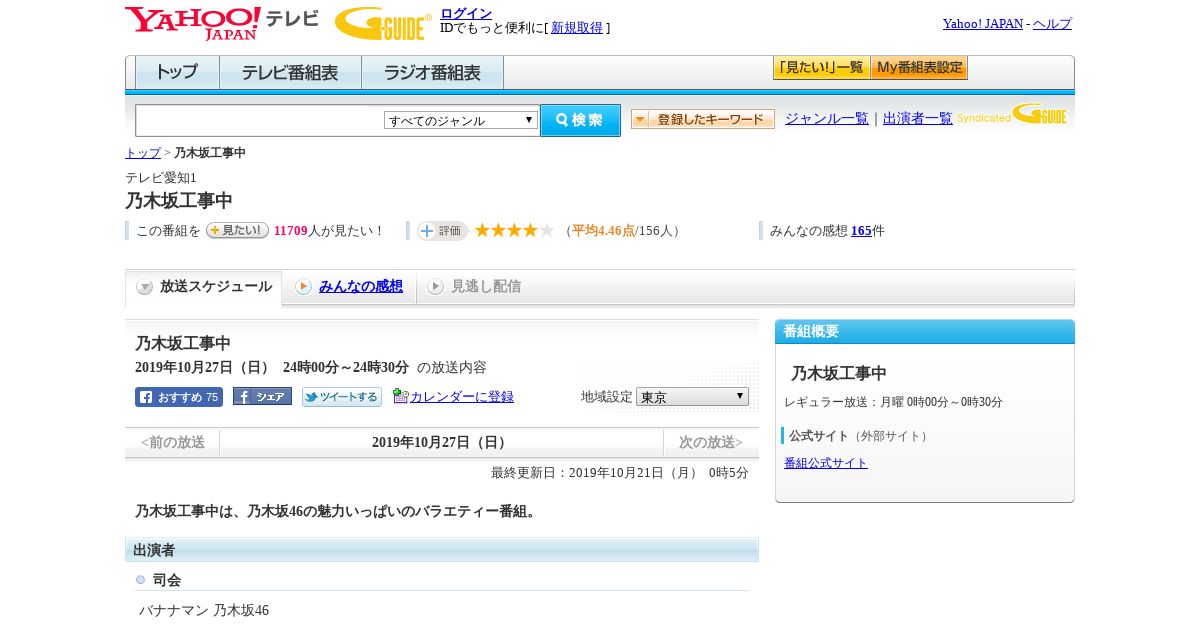Viewport: 1200px width, 630px height.
Task: Open the 地域設定 東京 region dropdown
Action: [692, 397]
